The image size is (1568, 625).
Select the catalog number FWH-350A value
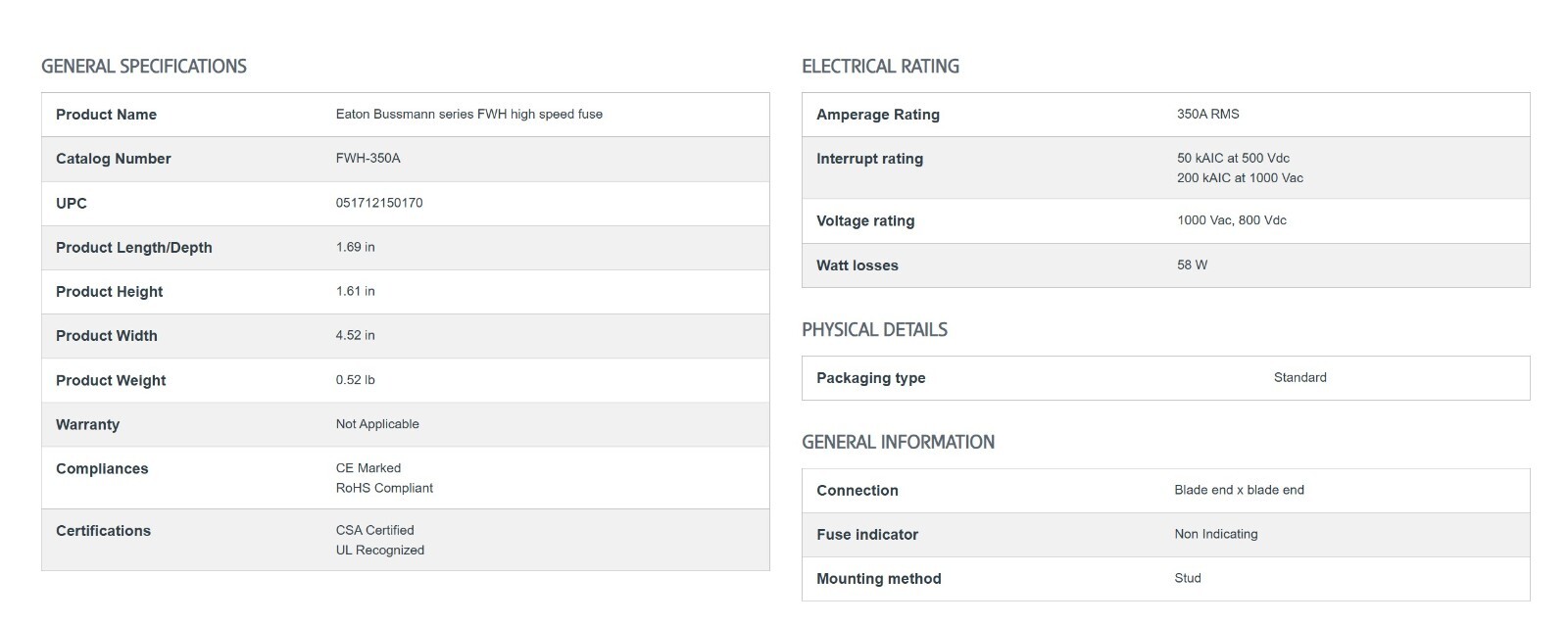[367, 159]
